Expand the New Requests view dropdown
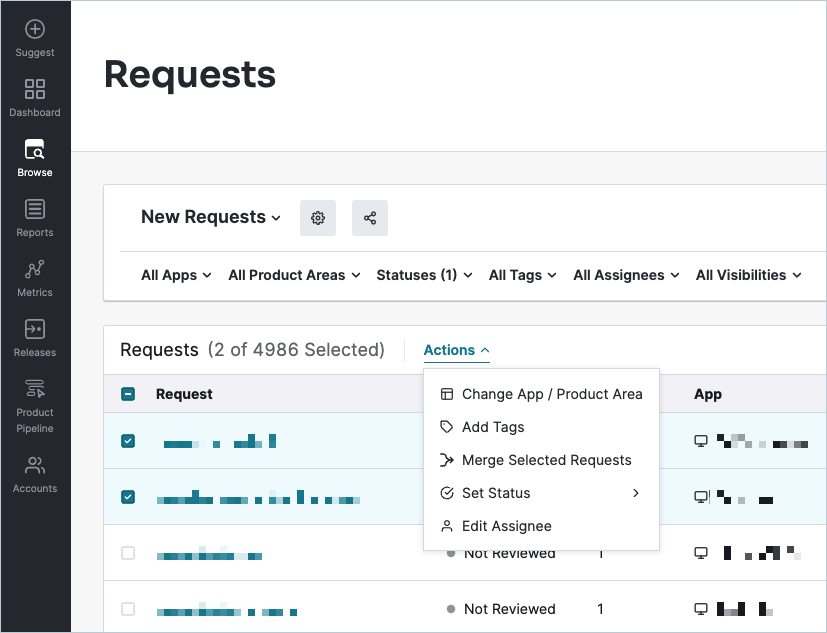 coord(210,217)
